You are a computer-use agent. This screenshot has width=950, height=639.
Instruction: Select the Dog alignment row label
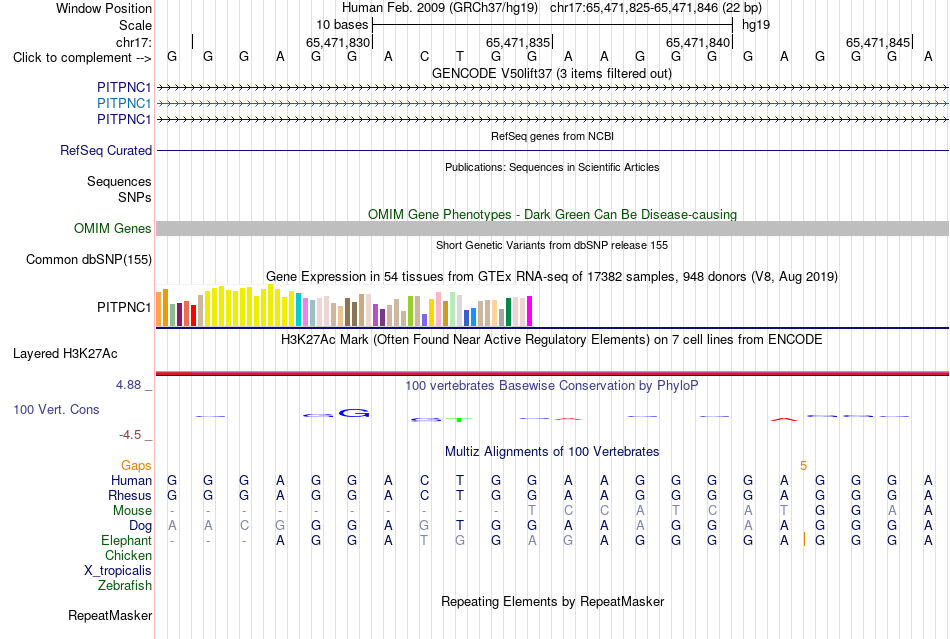[140, 526]
